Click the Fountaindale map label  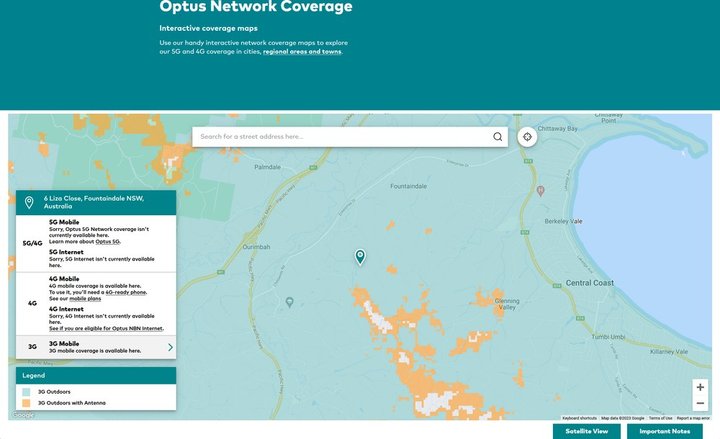(x=408, y=186)
